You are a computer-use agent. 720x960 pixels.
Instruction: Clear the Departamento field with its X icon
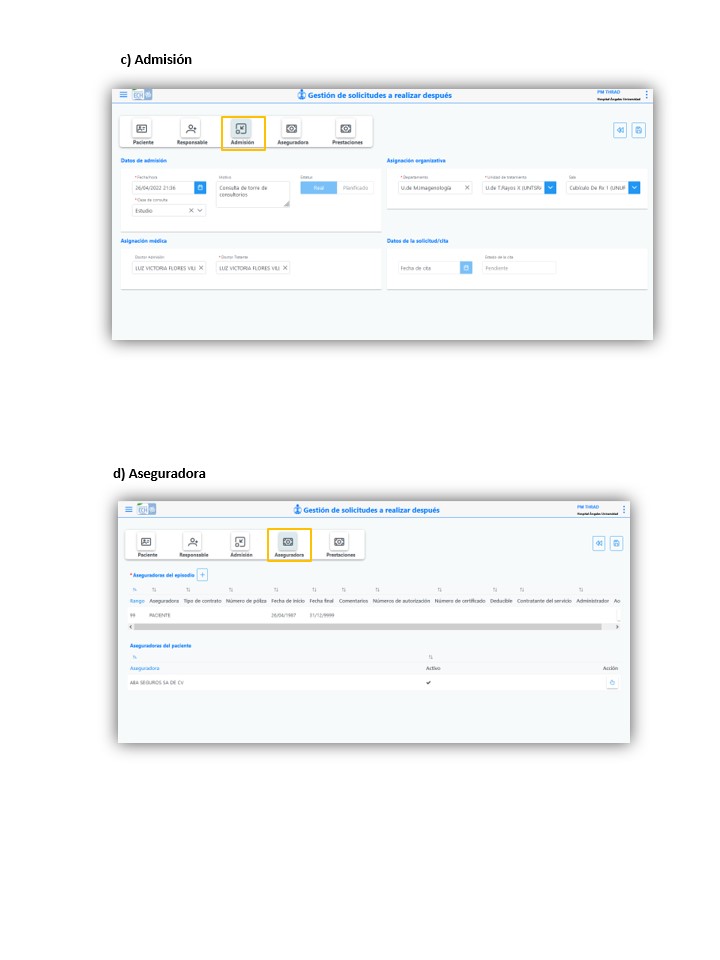tap(466, 187)
